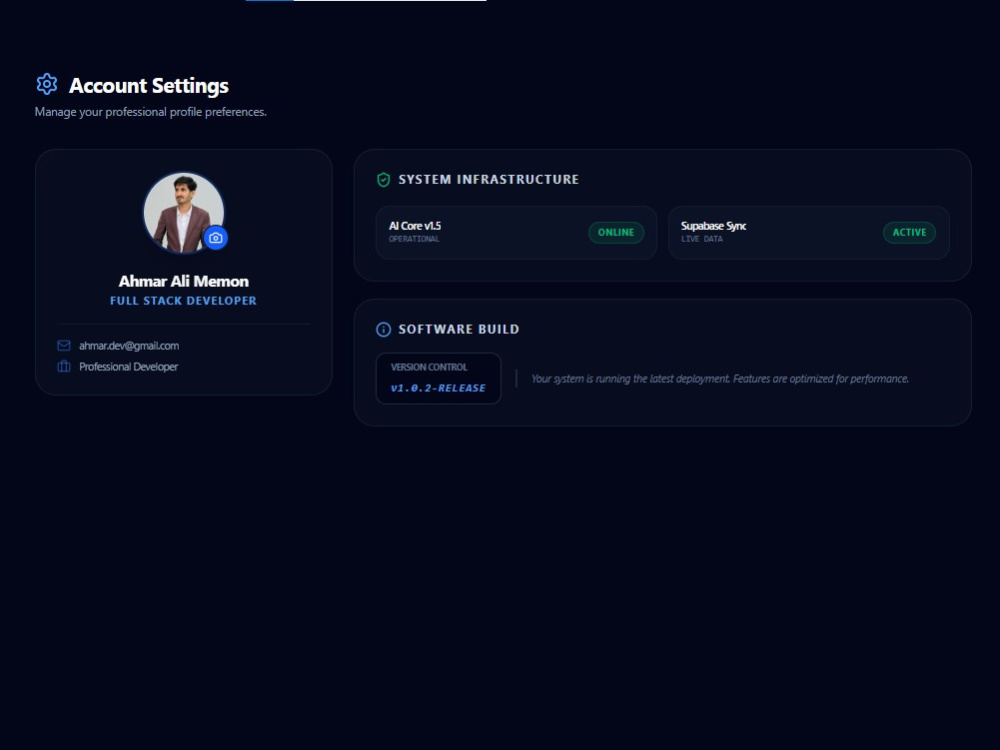Click the ACTIVE status badge
This screenshot has height=750, width=1000.
[x=909, y=232]
